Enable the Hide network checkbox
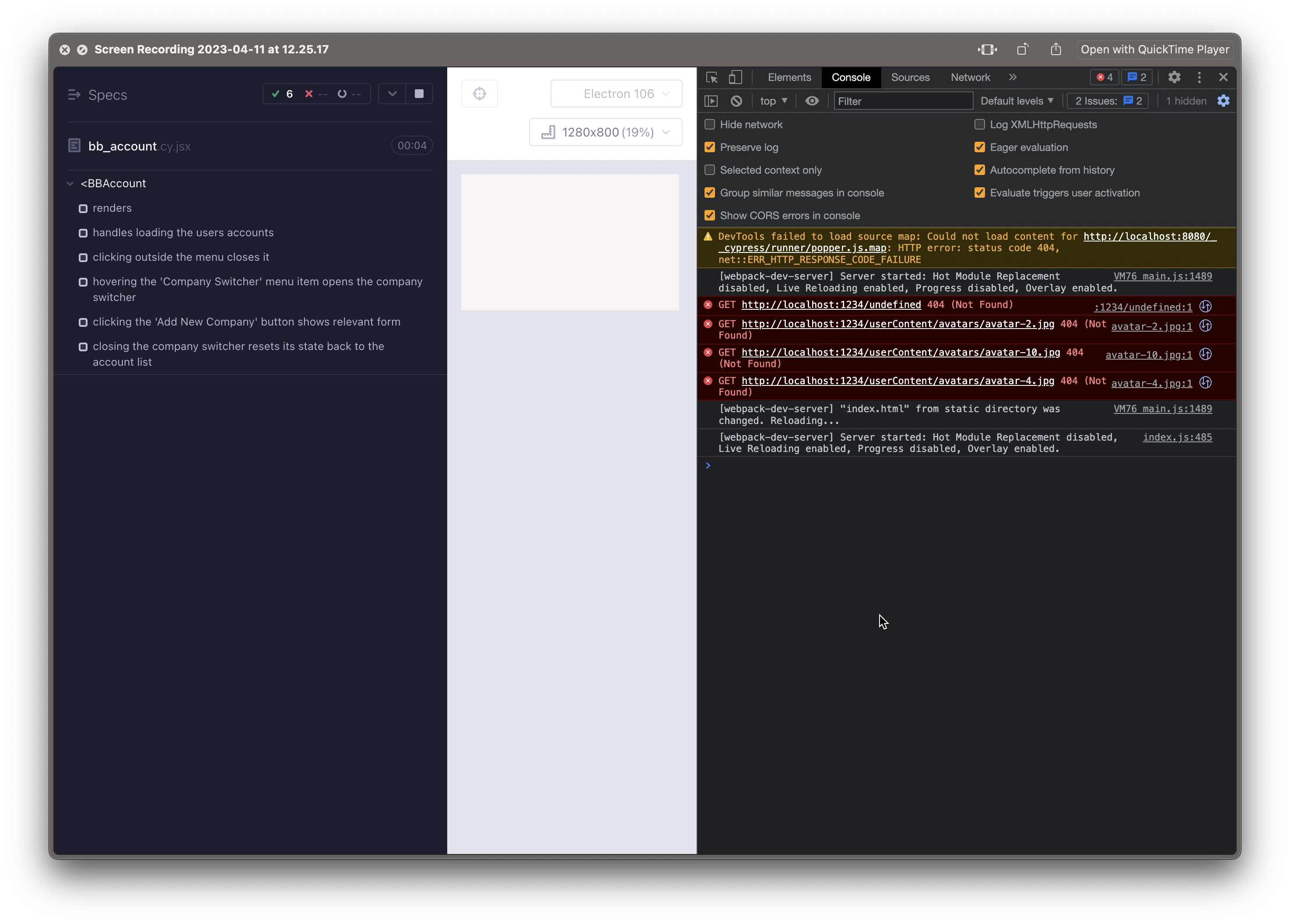The height and width of the screenshot is (924, 1290). 710,125
